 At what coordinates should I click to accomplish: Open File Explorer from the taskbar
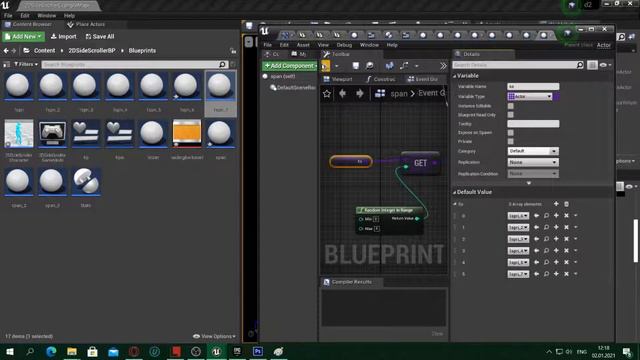click(72, 351)
